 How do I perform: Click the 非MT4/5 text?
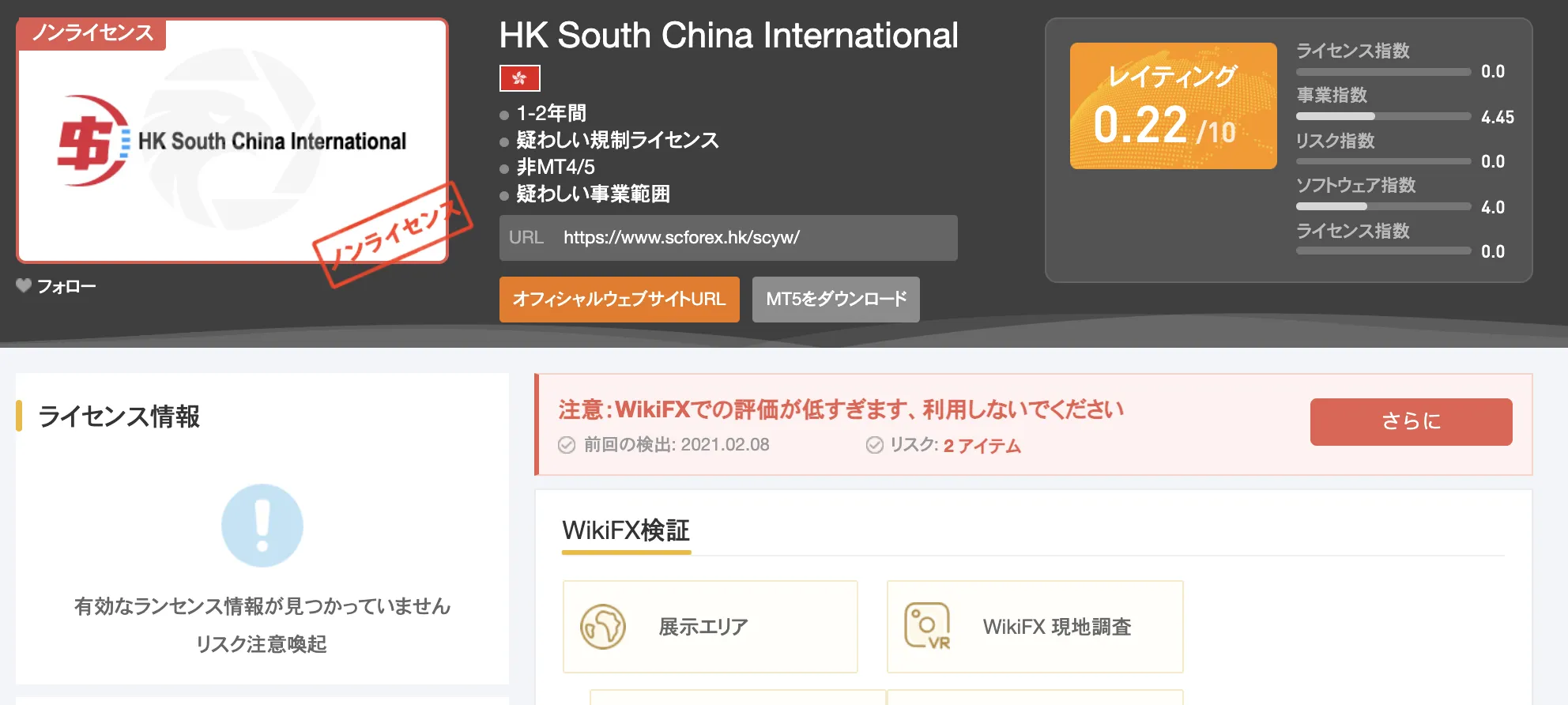pyautogui.click(x=556, y=168)
